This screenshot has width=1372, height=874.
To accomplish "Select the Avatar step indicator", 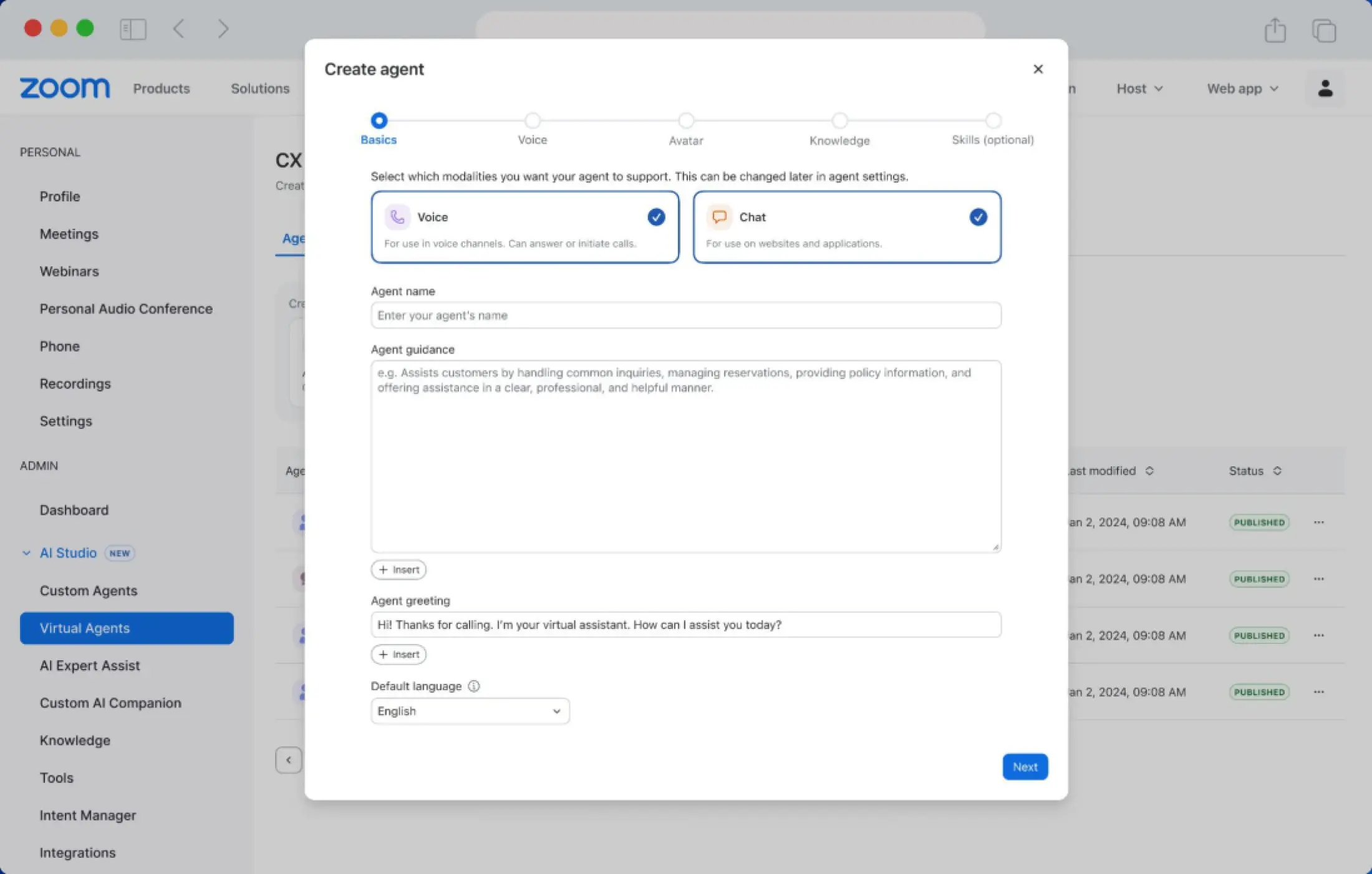I will coord(686,120).
